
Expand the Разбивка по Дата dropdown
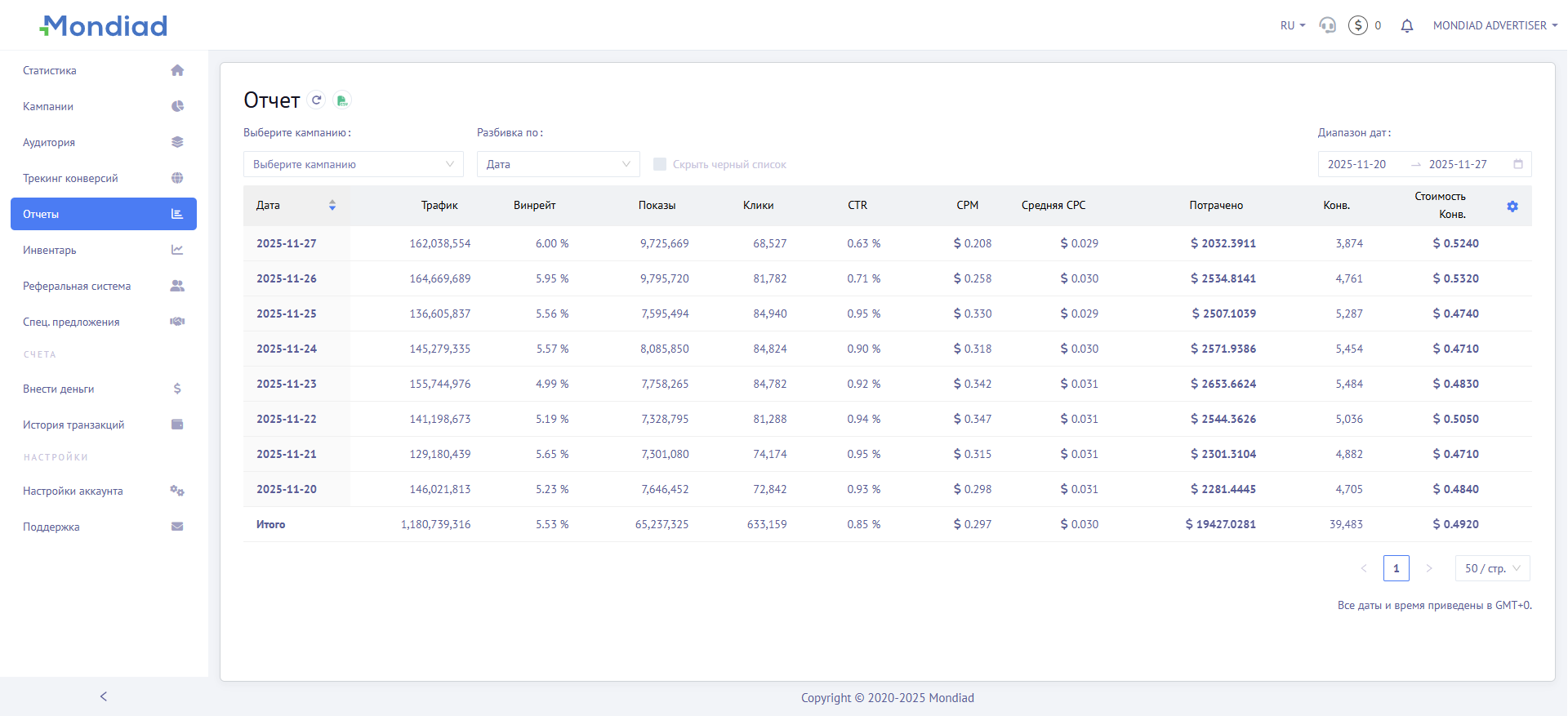(x=558, y=164)
